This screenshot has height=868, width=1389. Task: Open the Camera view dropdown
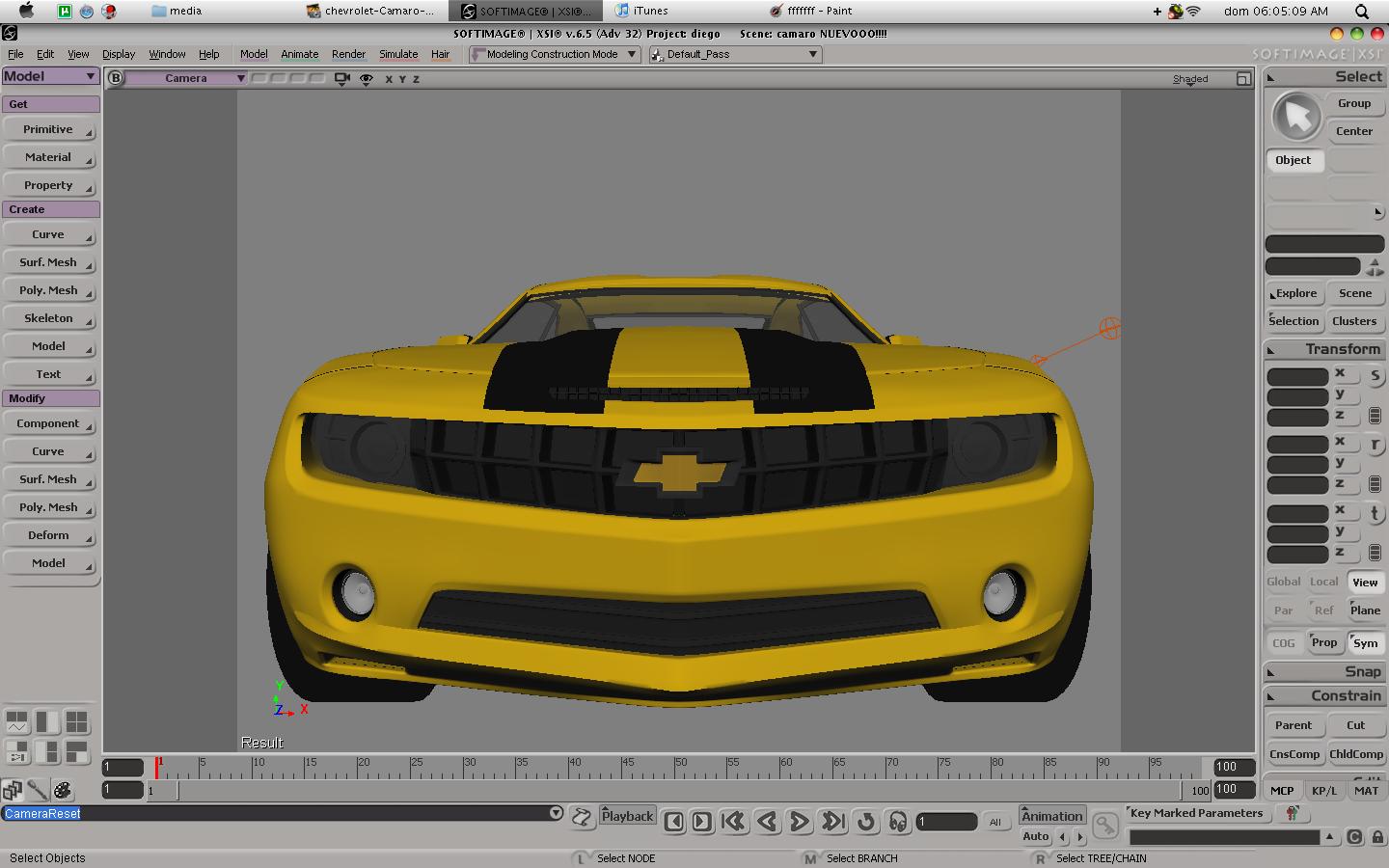pyautogui.click(x=187, y=78)
